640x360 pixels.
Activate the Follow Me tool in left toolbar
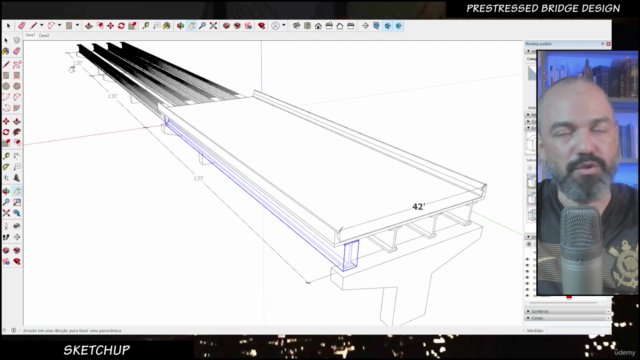click(x=17, y=132)
